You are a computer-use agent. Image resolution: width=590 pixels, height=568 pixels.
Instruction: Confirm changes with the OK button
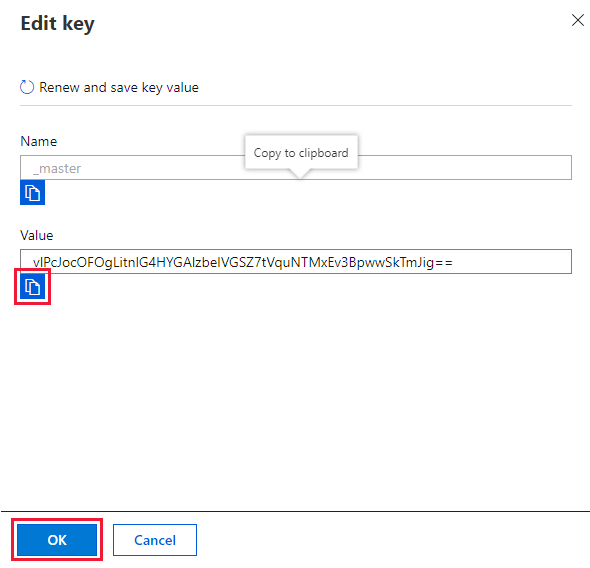[x=57, y=540]
